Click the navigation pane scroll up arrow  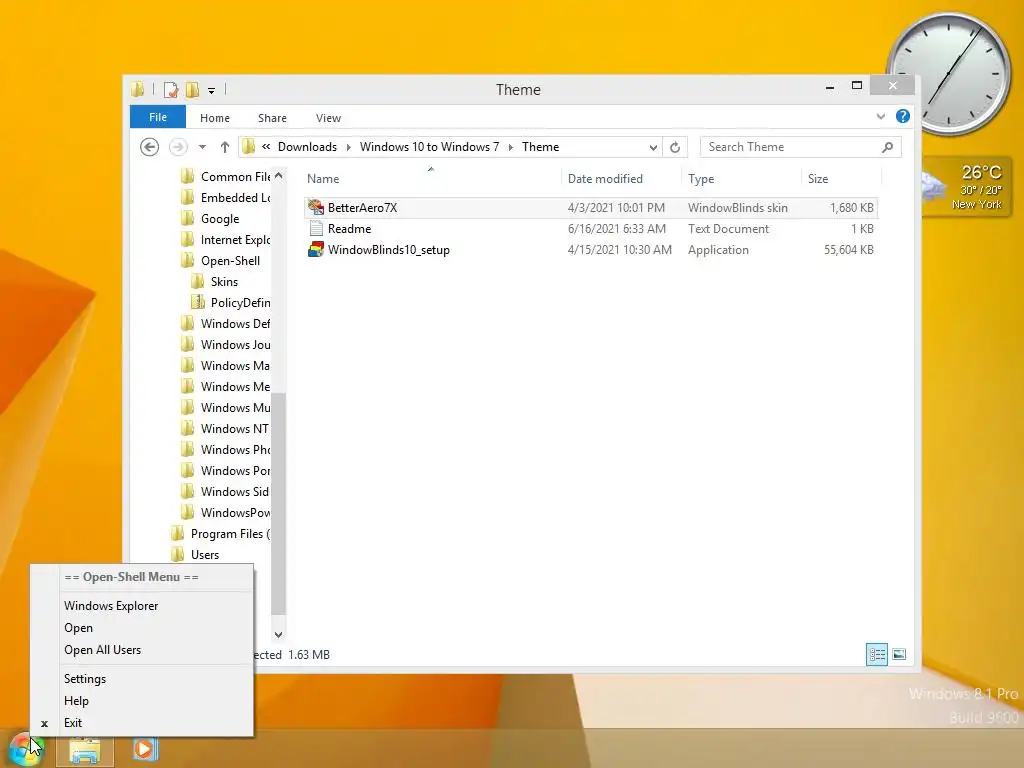click(x=278, y=176)
